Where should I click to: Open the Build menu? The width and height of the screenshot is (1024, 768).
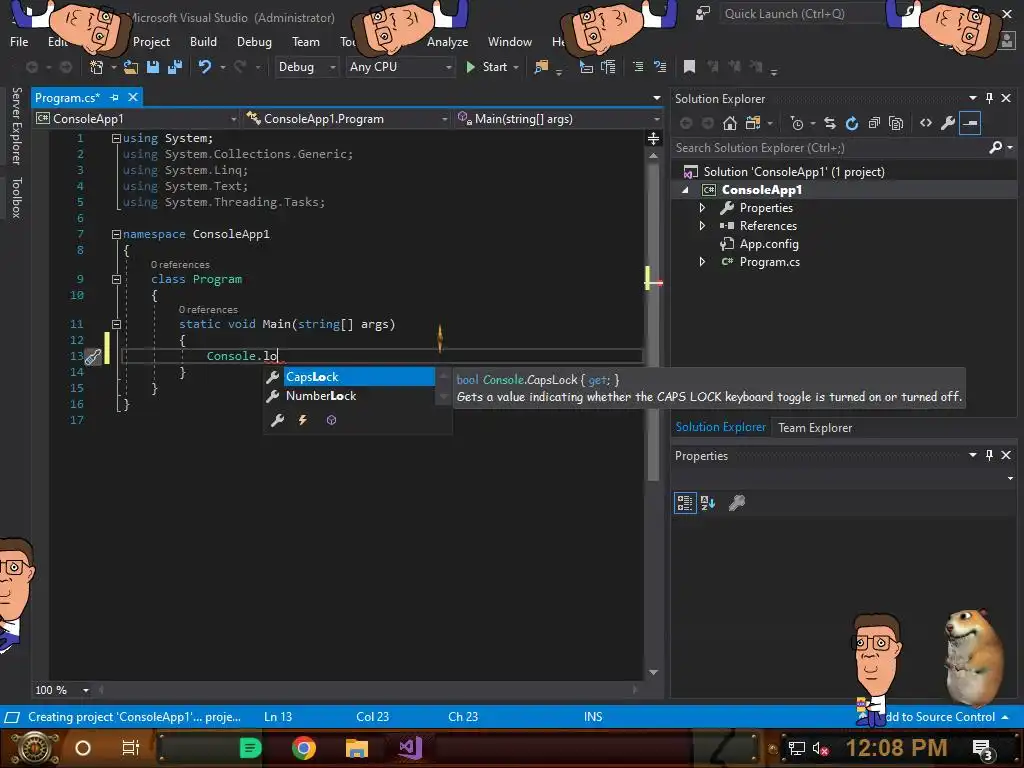[x=203, y=42]
